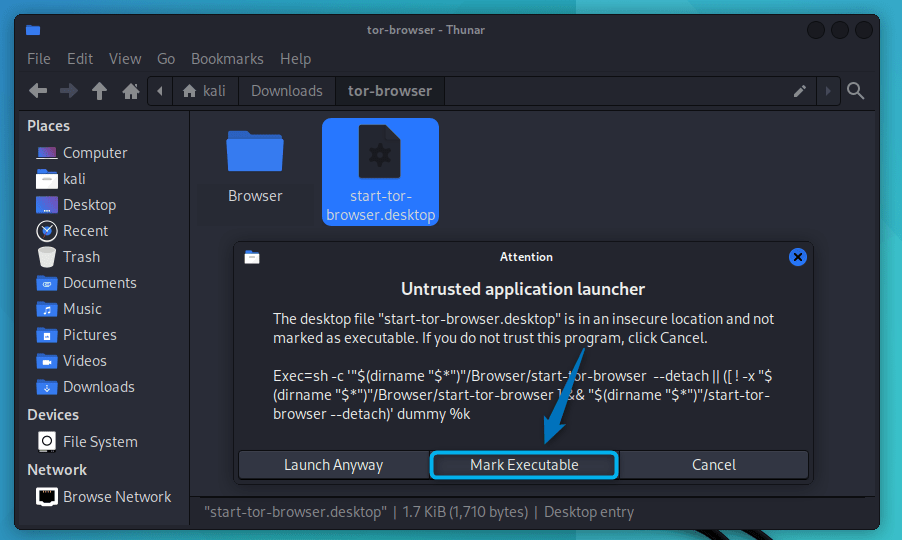The image size is (902, 540).
Task: Open Music in the sidebar
Action: click(x=82, y=309)
